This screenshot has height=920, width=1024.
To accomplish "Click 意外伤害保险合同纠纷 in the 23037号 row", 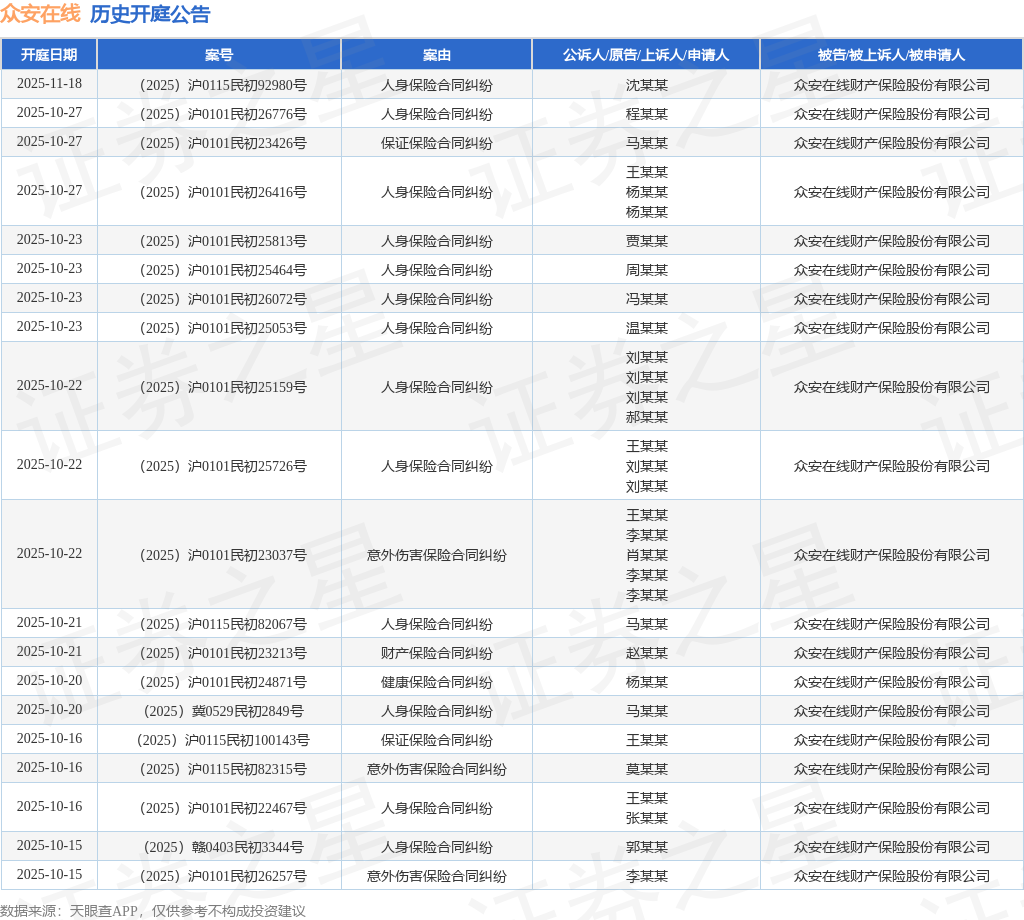I will click(436, 555).
